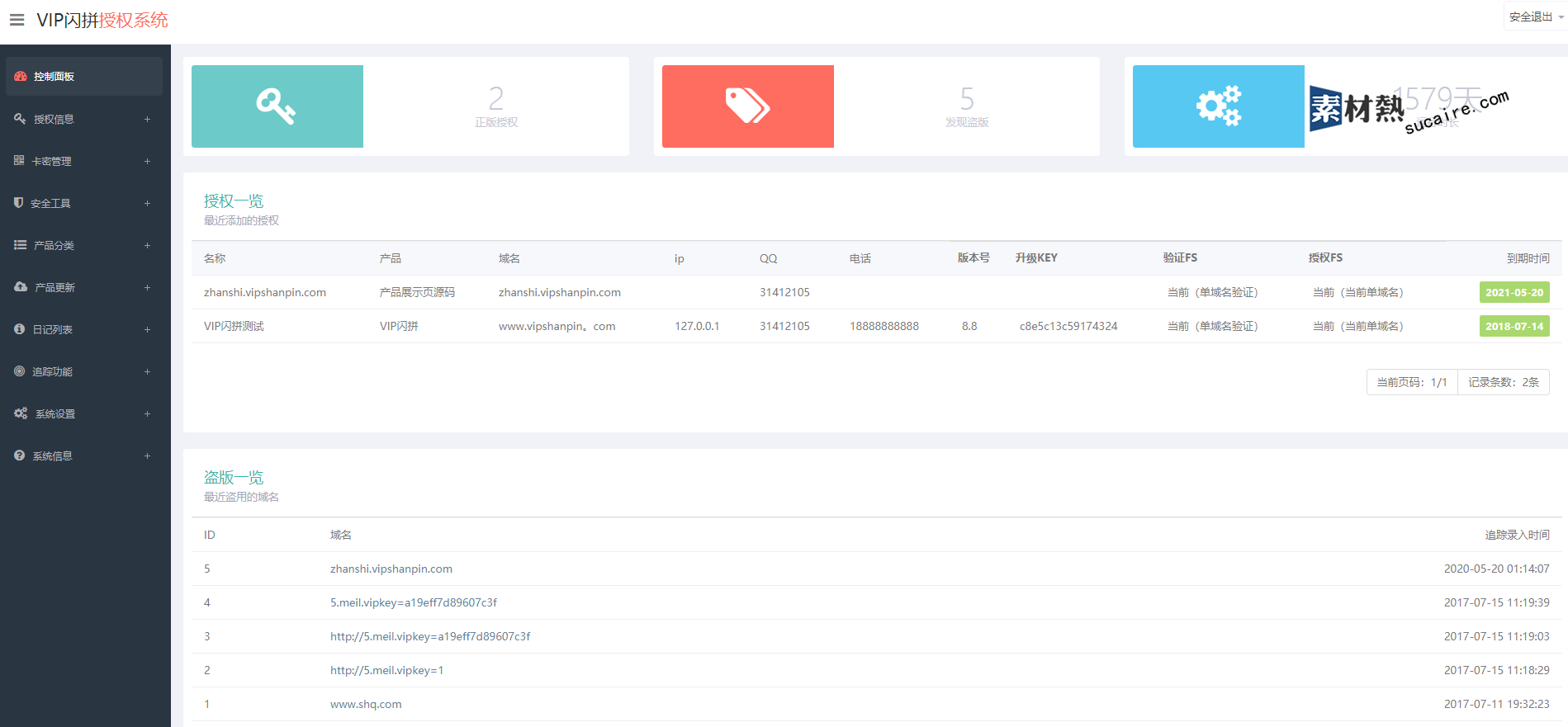
Task: Click the 产品展示页源码 product cell
Action: (x=417, y=292)
